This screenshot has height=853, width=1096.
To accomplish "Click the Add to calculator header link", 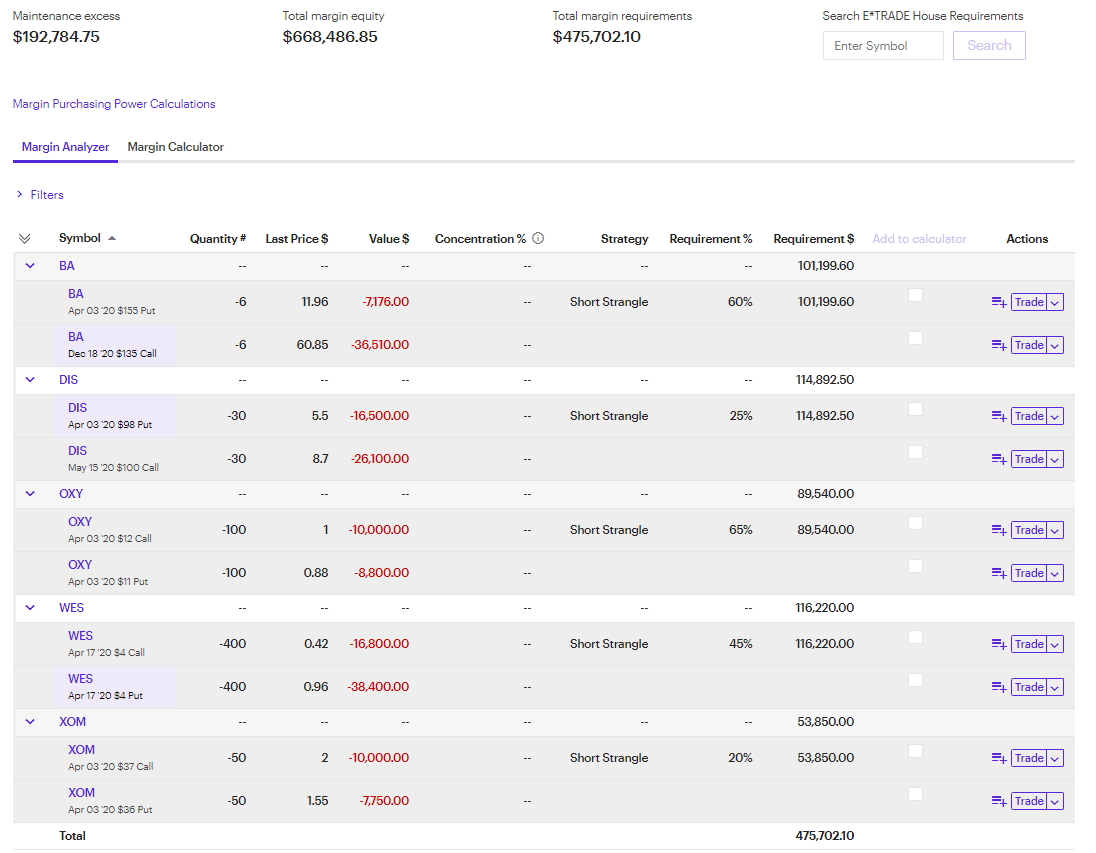I will (x=919, y=238).
